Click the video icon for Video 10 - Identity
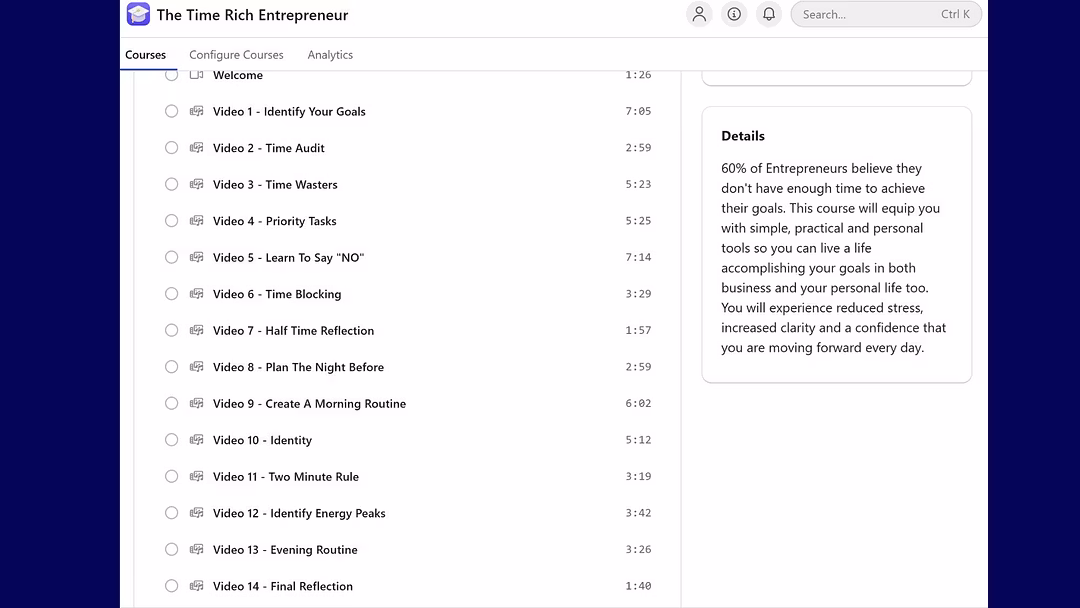The height and width of the screenshot is (608, 1080). (197, 440)
